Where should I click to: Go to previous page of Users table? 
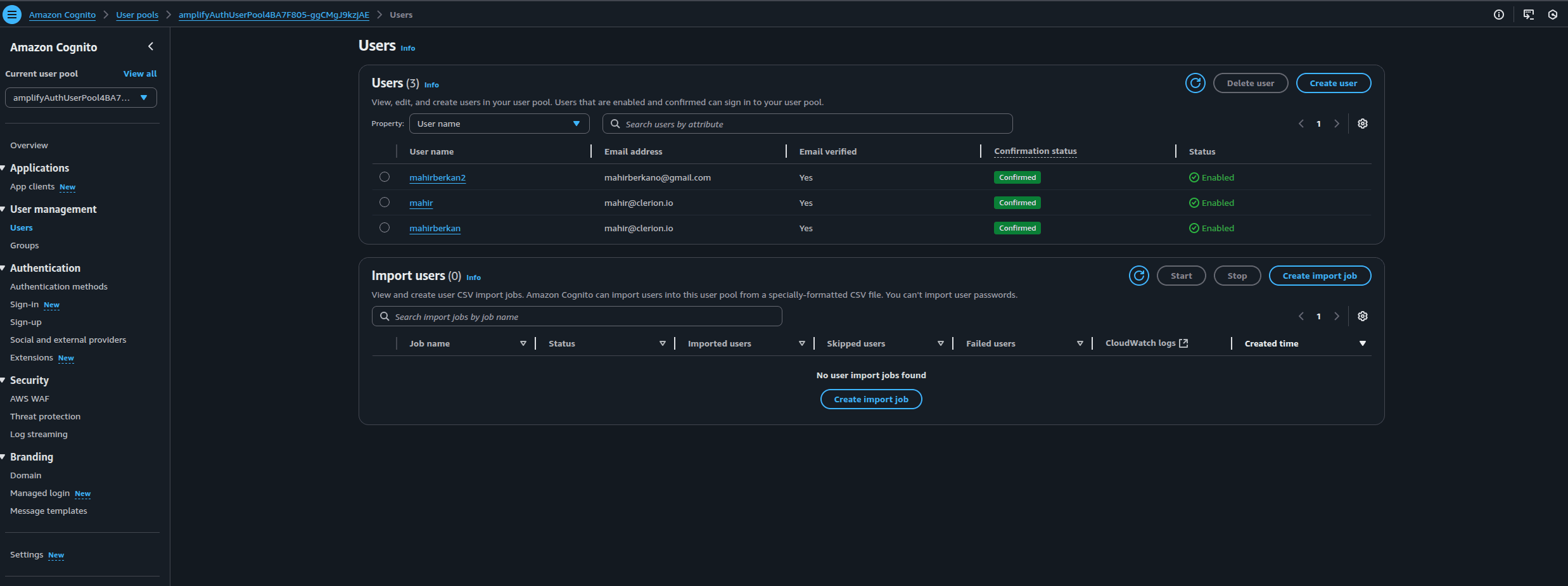click(1301, 124)
